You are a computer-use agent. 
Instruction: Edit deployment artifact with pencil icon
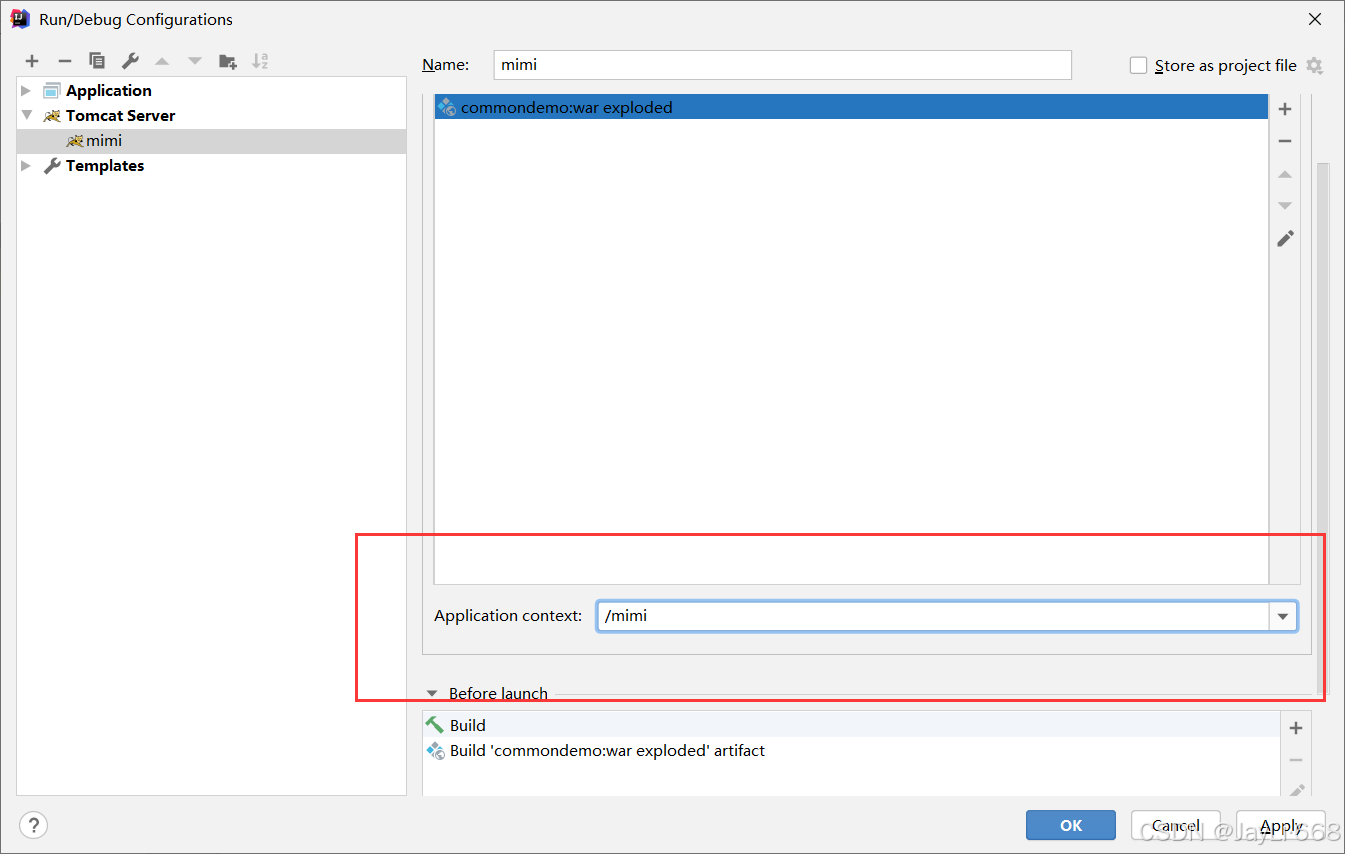tap(1286, 238)
